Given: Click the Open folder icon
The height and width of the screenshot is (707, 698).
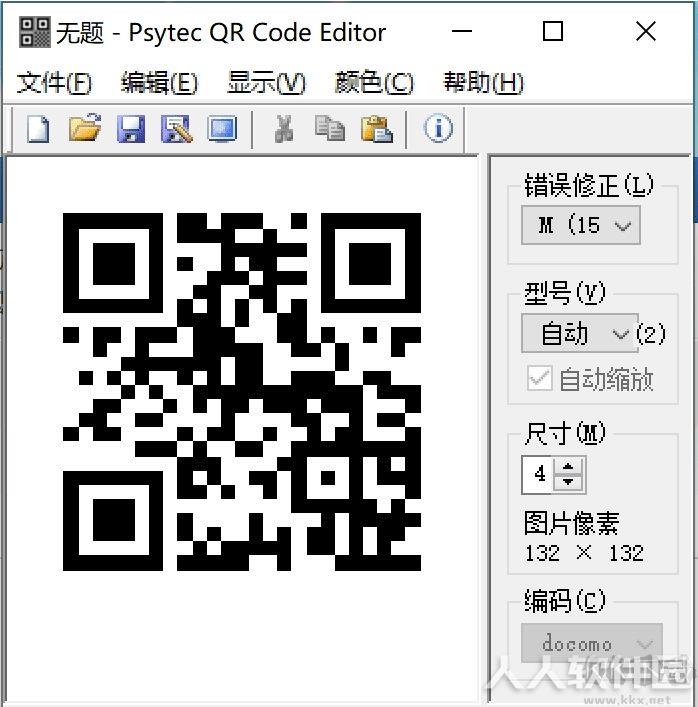Looking at the screenshot, I should coord(85,128).
